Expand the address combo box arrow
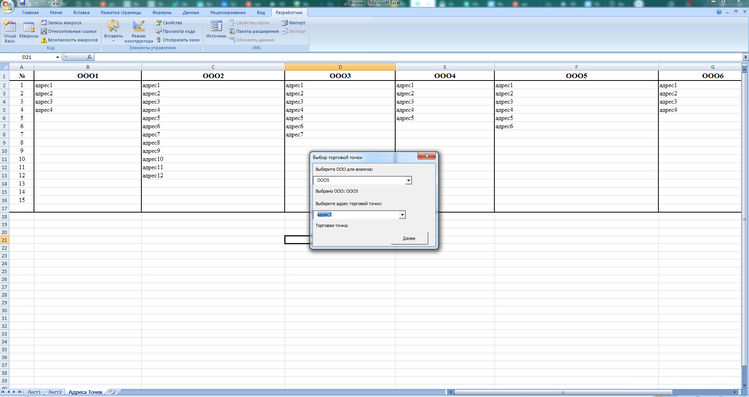Viewport: 749px width, 397px height. 402,215
